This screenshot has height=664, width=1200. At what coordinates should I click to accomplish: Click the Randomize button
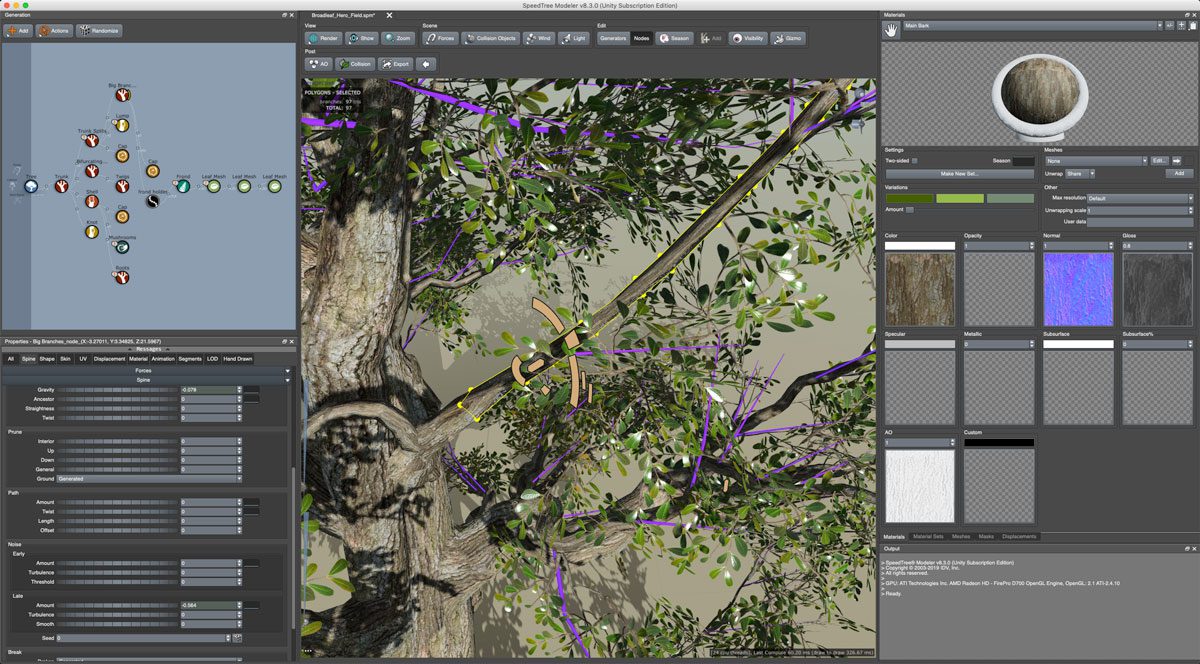pos(99,31)
